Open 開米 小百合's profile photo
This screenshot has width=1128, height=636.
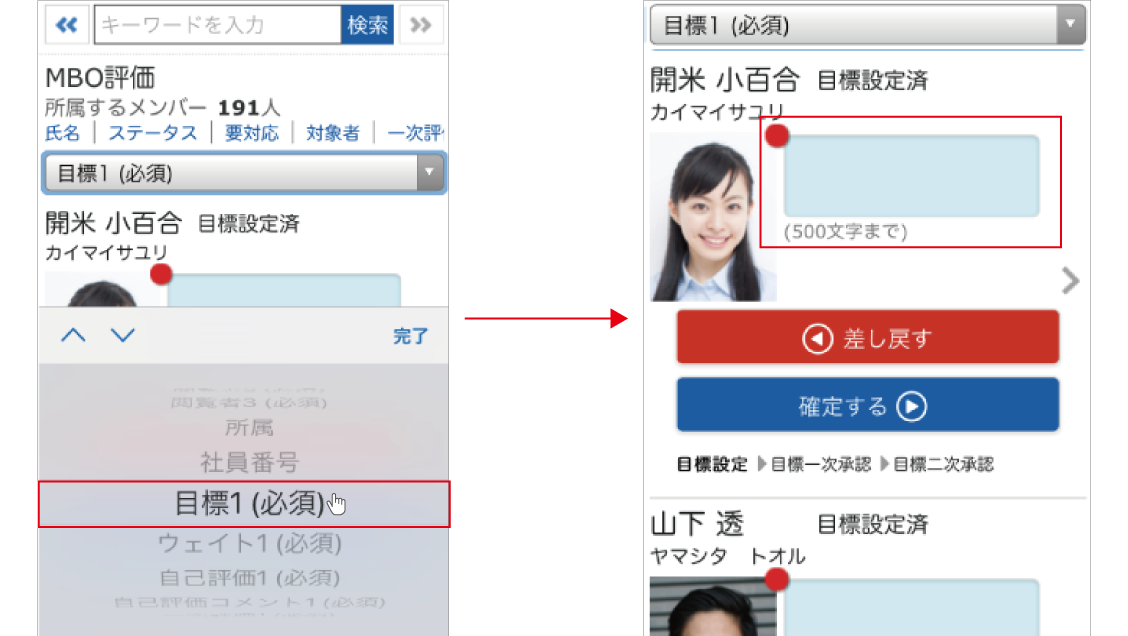[713, 217]
